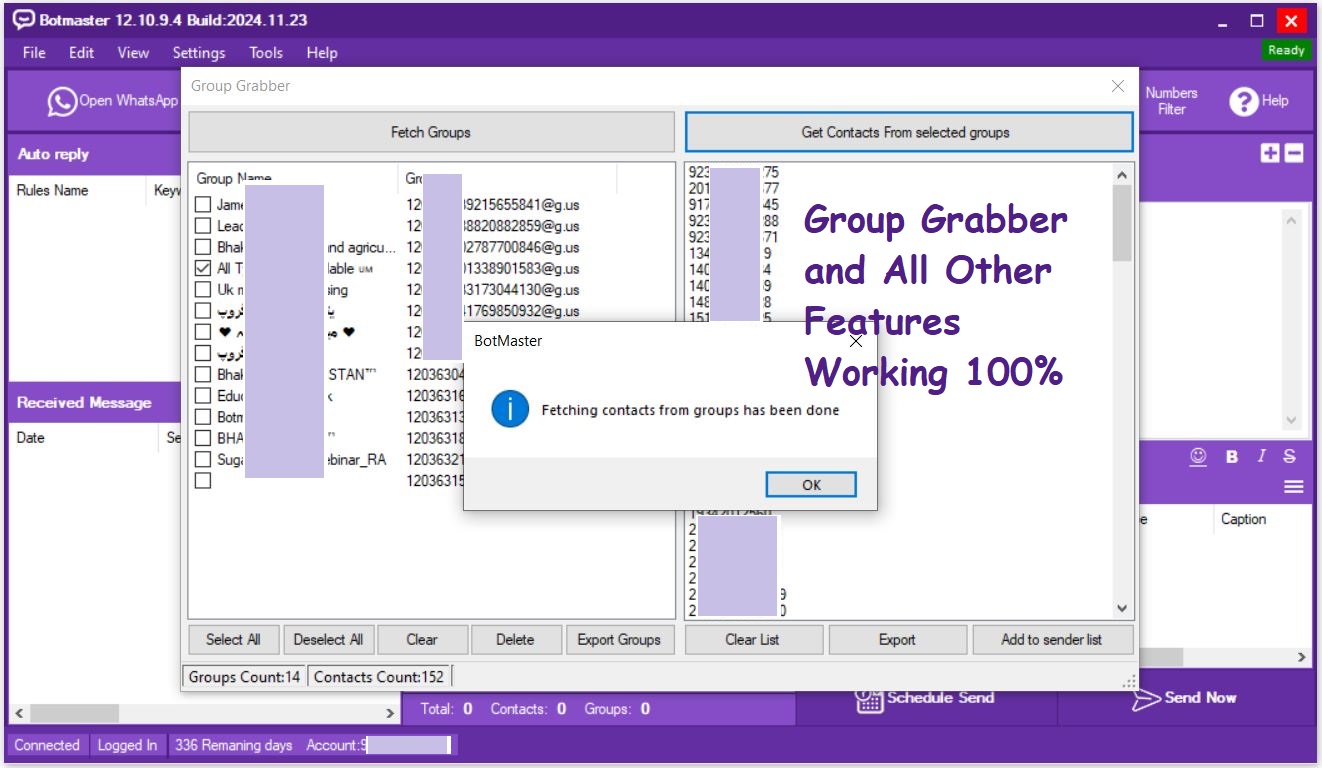The width and height of the screenshot is (1322, 768).
Task: Close the Group Grabber dialog
Action: pos(1118,86)
